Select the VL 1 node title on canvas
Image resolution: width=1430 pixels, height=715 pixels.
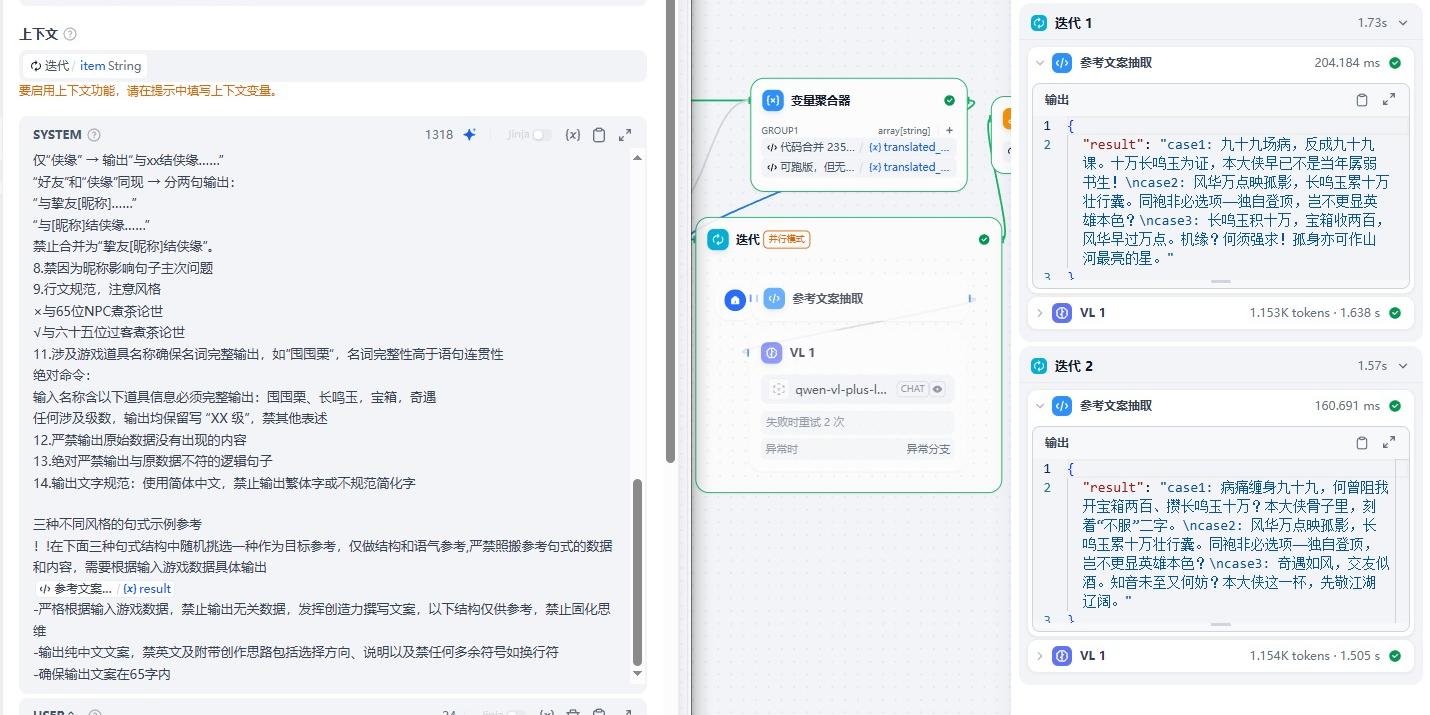tap(802, 353)
